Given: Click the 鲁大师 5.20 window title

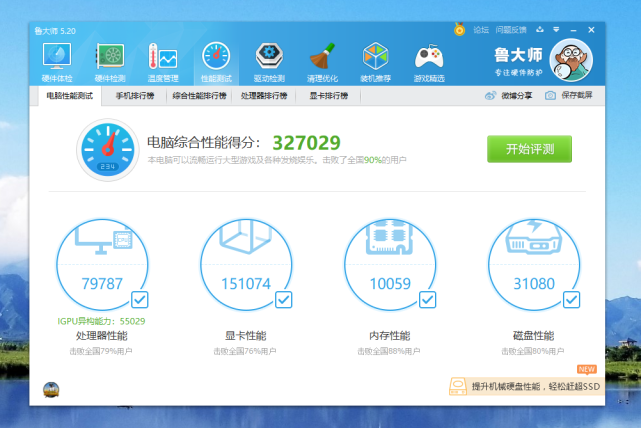Looking at the screenshot, I should tap(55, 31).
